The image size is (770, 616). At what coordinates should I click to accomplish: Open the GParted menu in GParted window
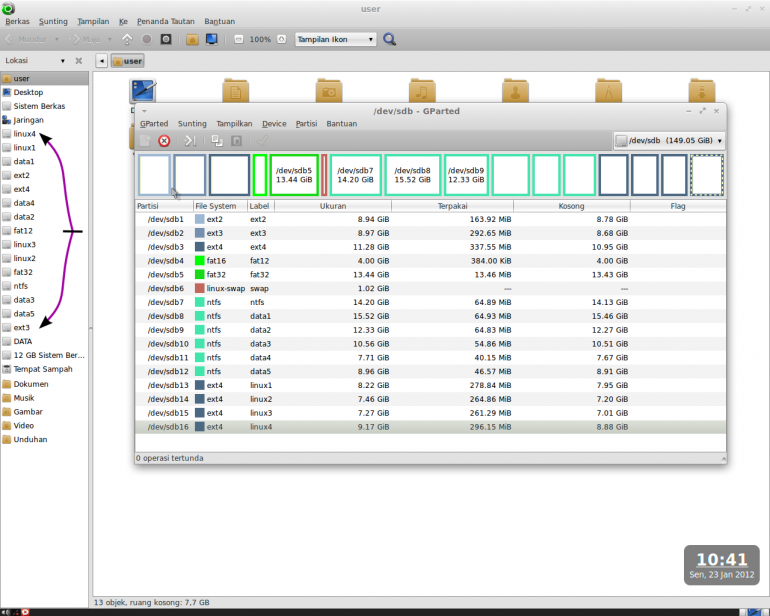154,124
